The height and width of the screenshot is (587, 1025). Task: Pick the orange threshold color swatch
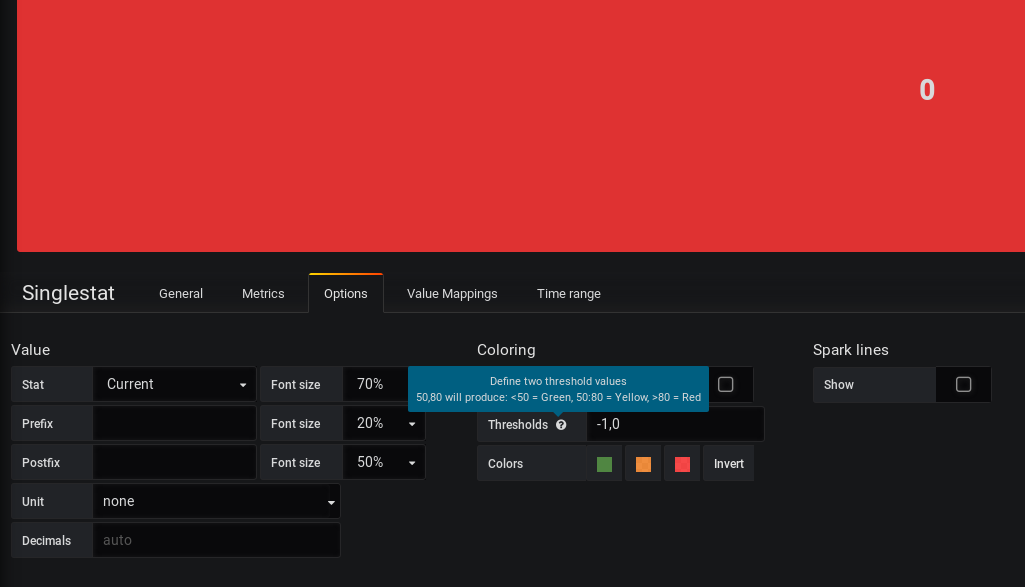click(x=643, y=463)
